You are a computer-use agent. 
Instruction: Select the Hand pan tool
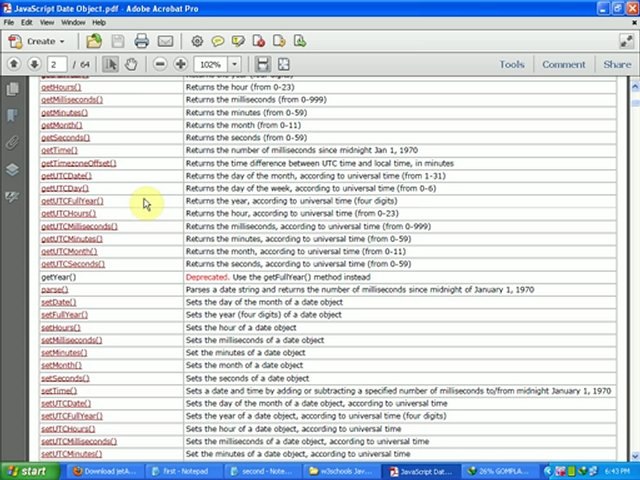pos(131,64)
